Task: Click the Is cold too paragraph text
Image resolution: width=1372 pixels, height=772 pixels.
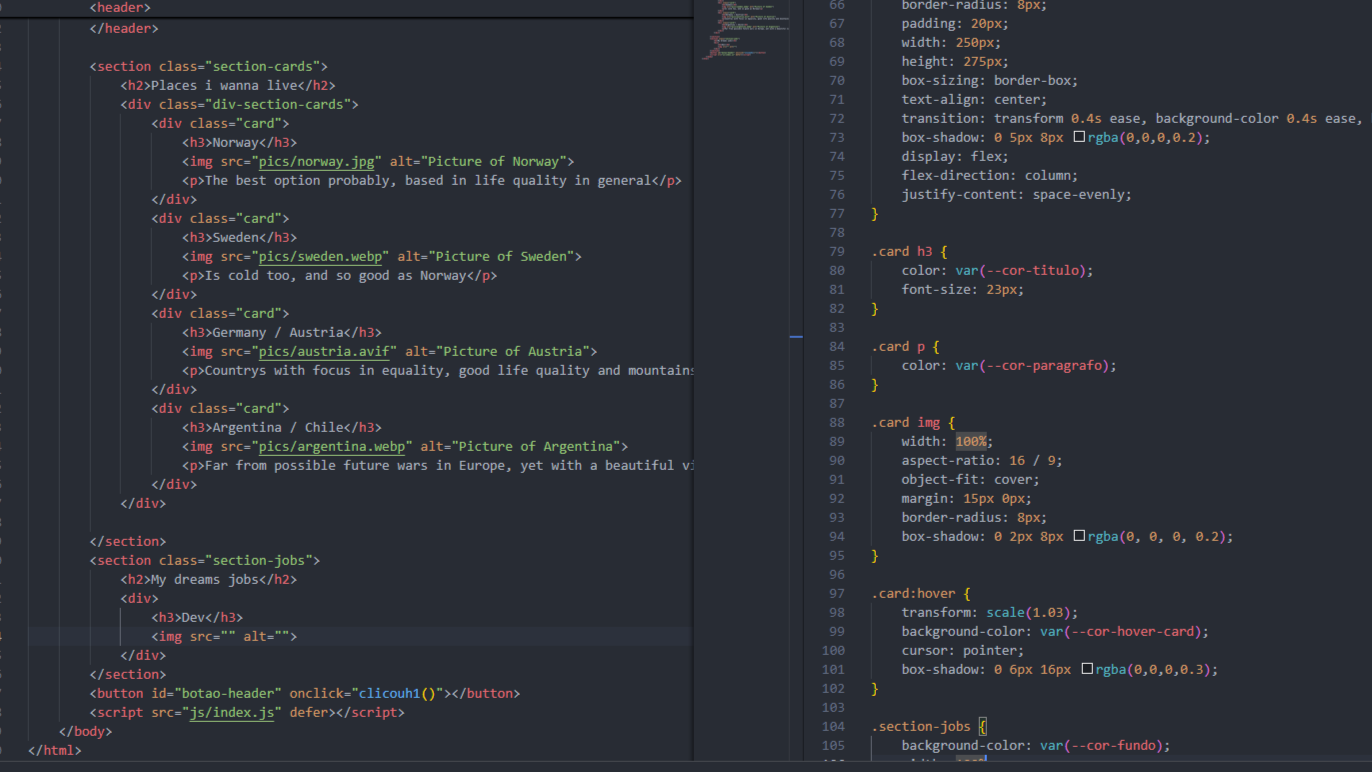Action: [335, 275]
